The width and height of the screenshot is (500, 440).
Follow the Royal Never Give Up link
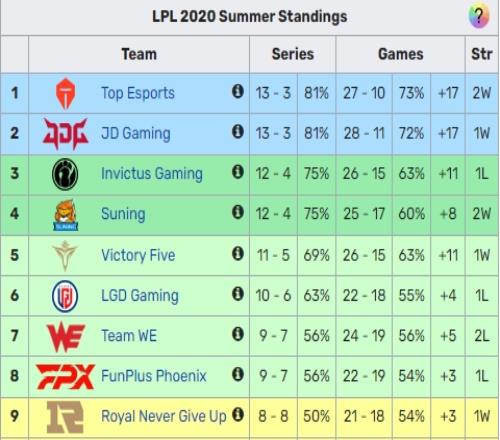164,416
